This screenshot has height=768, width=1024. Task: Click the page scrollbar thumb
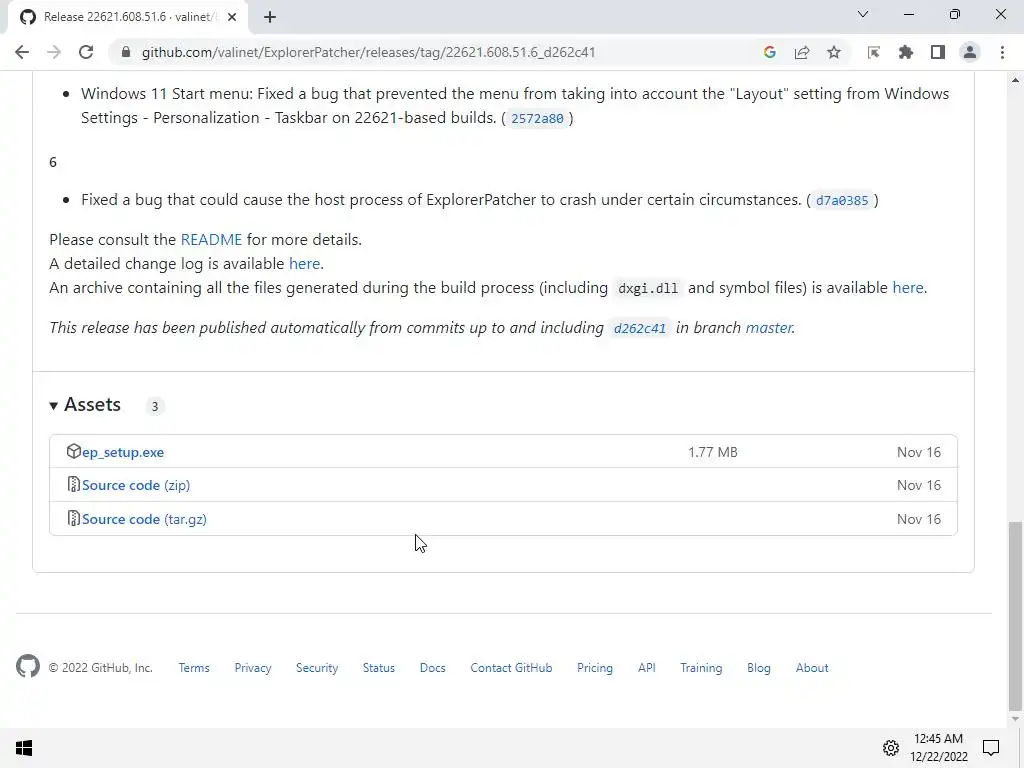coord(1014,615)
